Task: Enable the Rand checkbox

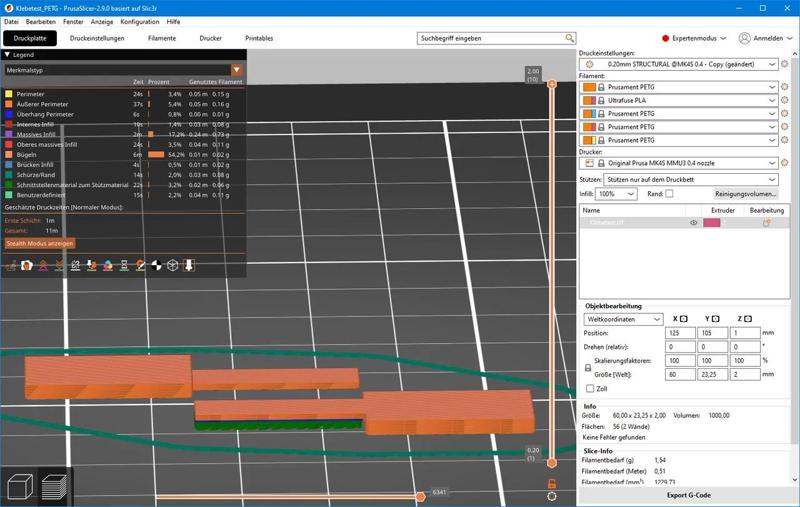Action: coord(669,194)
